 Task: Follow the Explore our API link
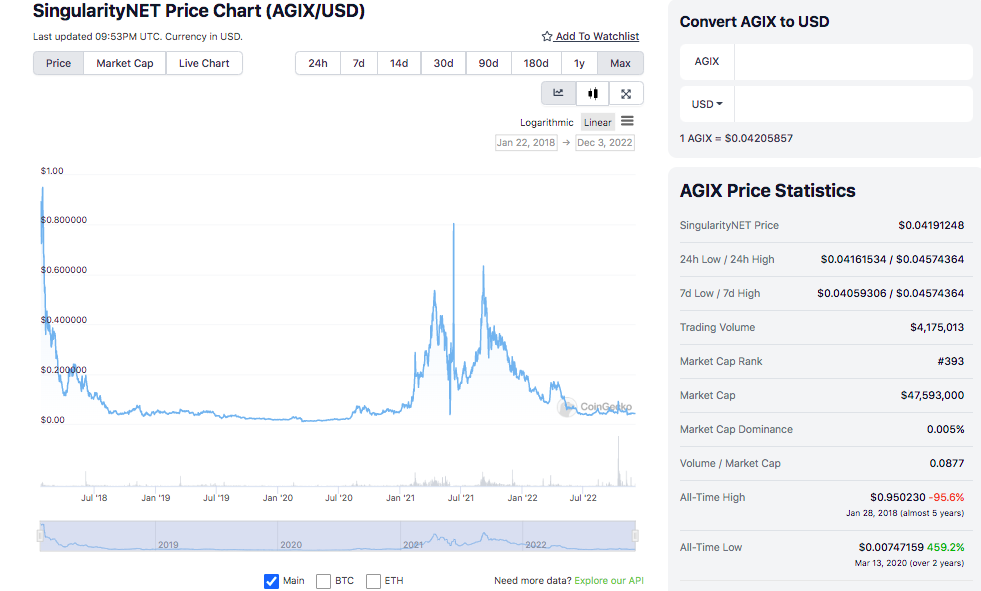(x=609, y=580)
